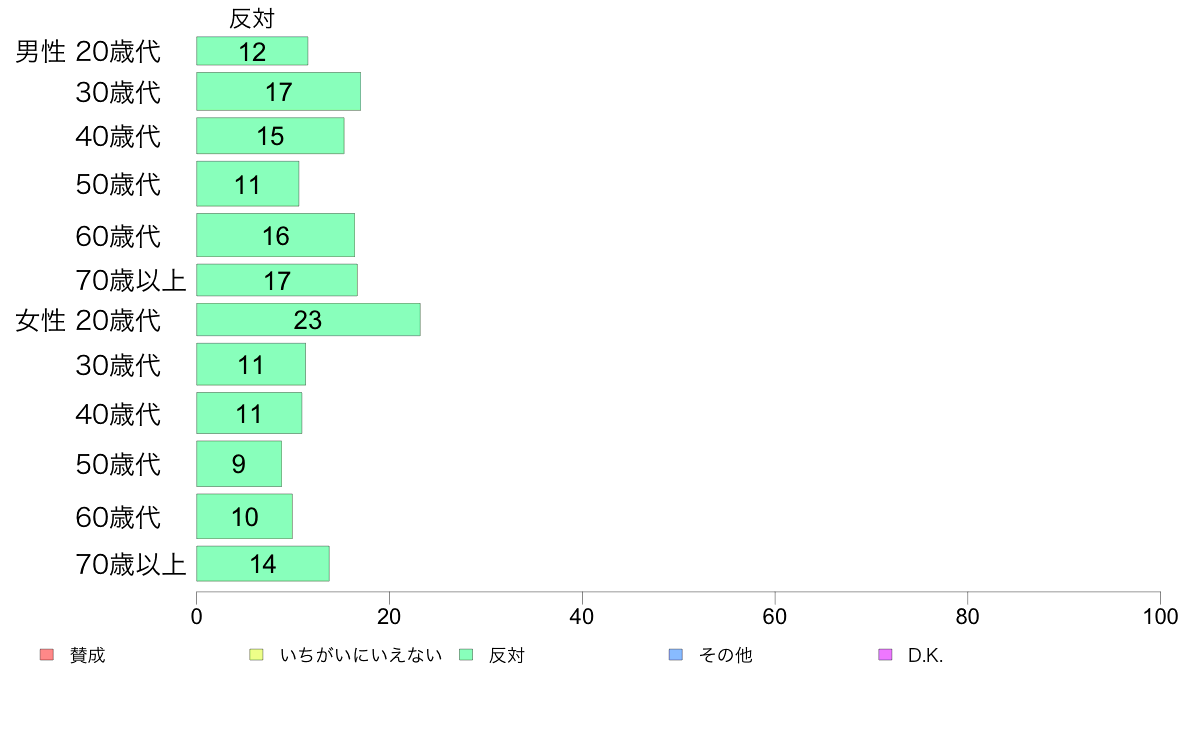
Task: Click the 女性 20歳代 row label
Action: pos(88,321)
